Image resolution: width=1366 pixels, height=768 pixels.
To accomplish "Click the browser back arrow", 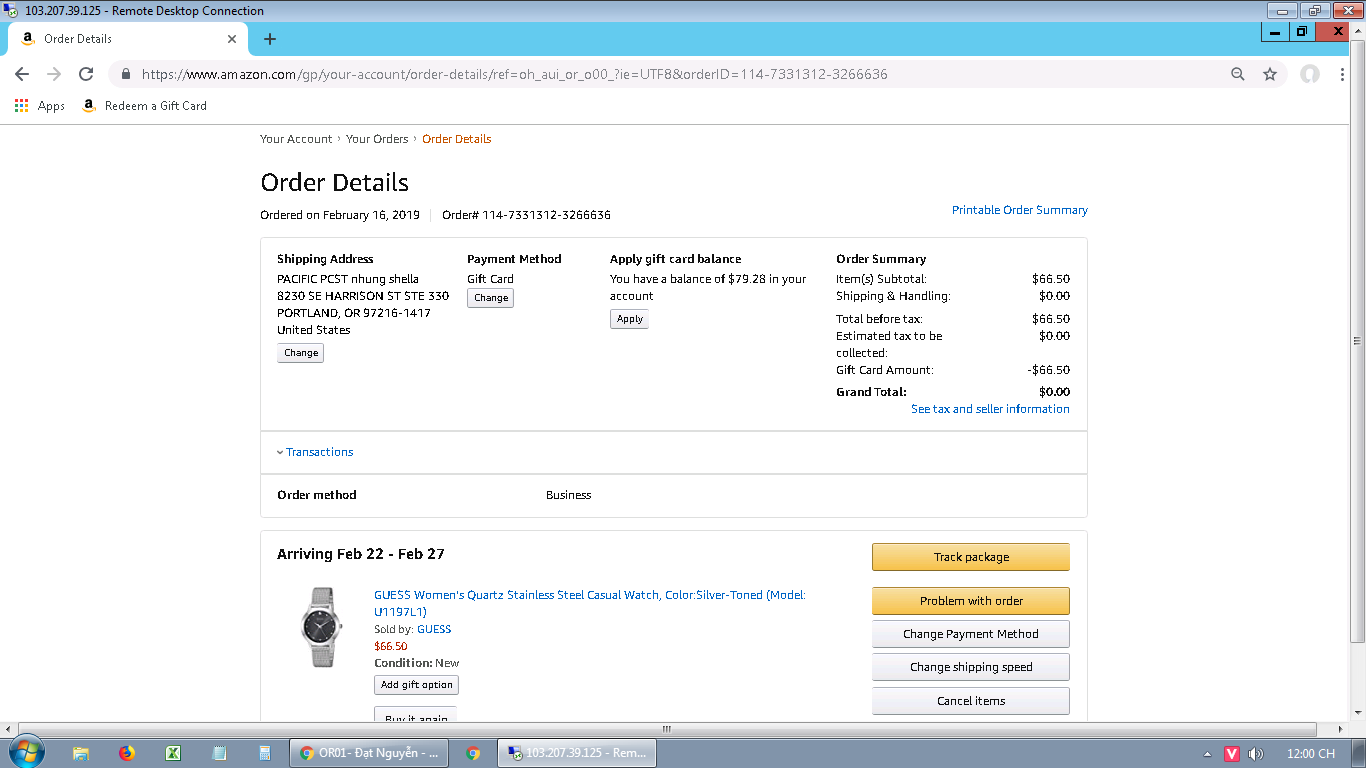I will pos(22,74).
